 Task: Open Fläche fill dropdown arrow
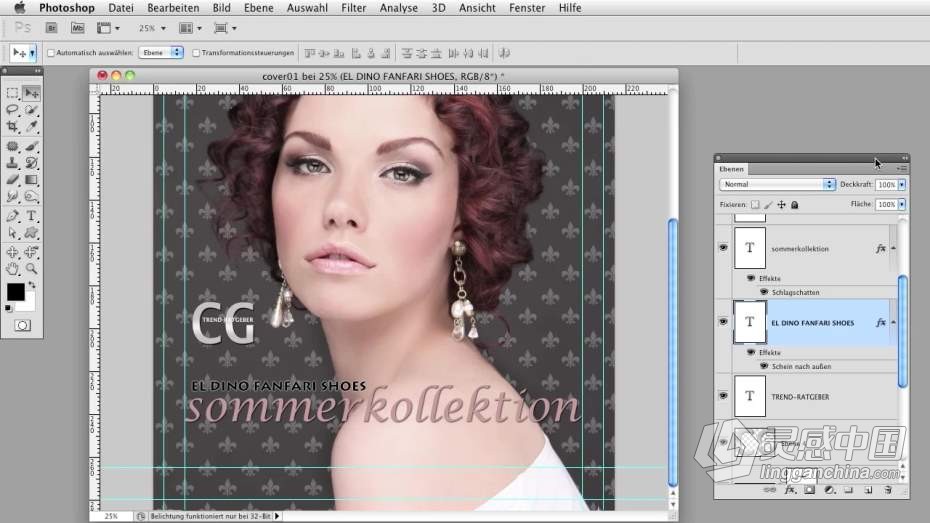pyautogui.click(x=902, y=204)
